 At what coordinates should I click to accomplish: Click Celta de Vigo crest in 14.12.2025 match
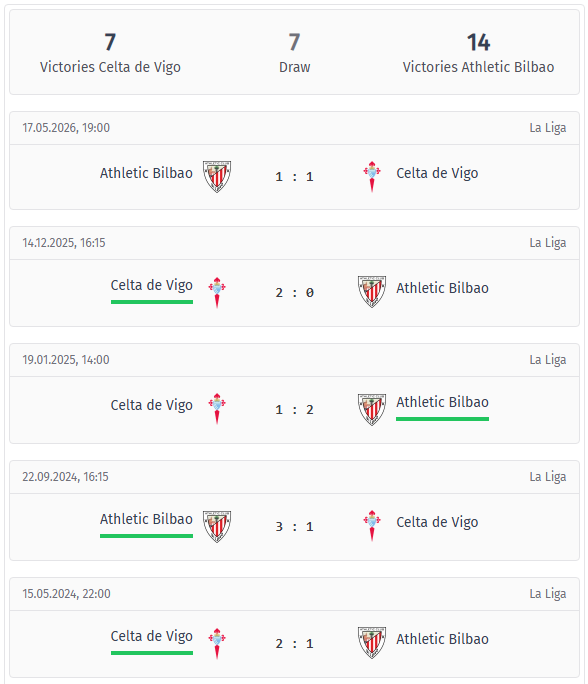coord(217,292)
